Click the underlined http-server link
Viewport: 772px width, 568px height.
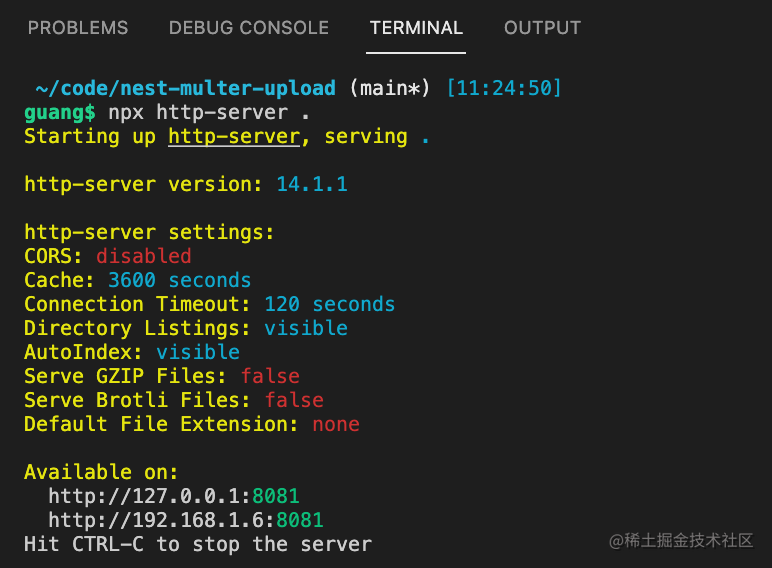tap(234, 136)
